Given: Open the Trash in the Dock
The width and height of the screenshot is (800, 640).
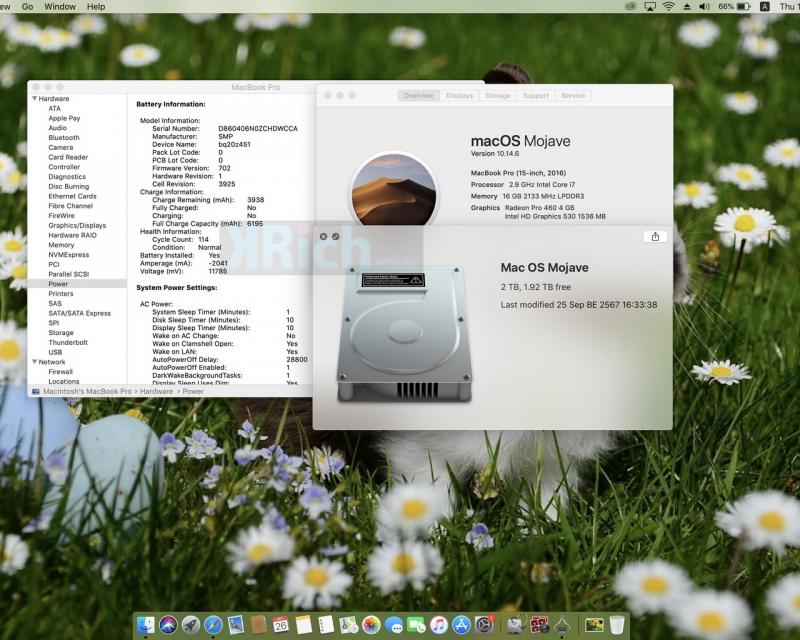Looking at the screenshot, I should 617,625.
